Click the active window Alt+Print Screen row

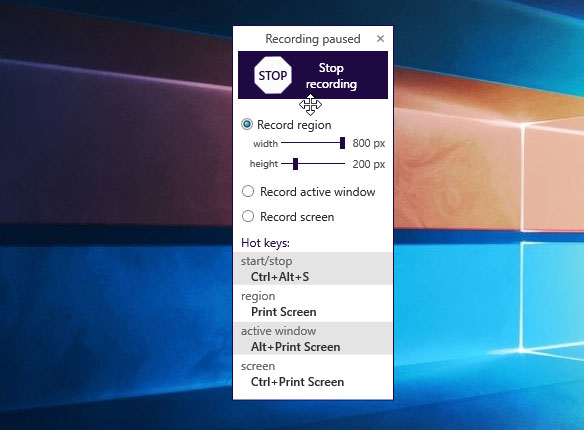coord(313,339)
